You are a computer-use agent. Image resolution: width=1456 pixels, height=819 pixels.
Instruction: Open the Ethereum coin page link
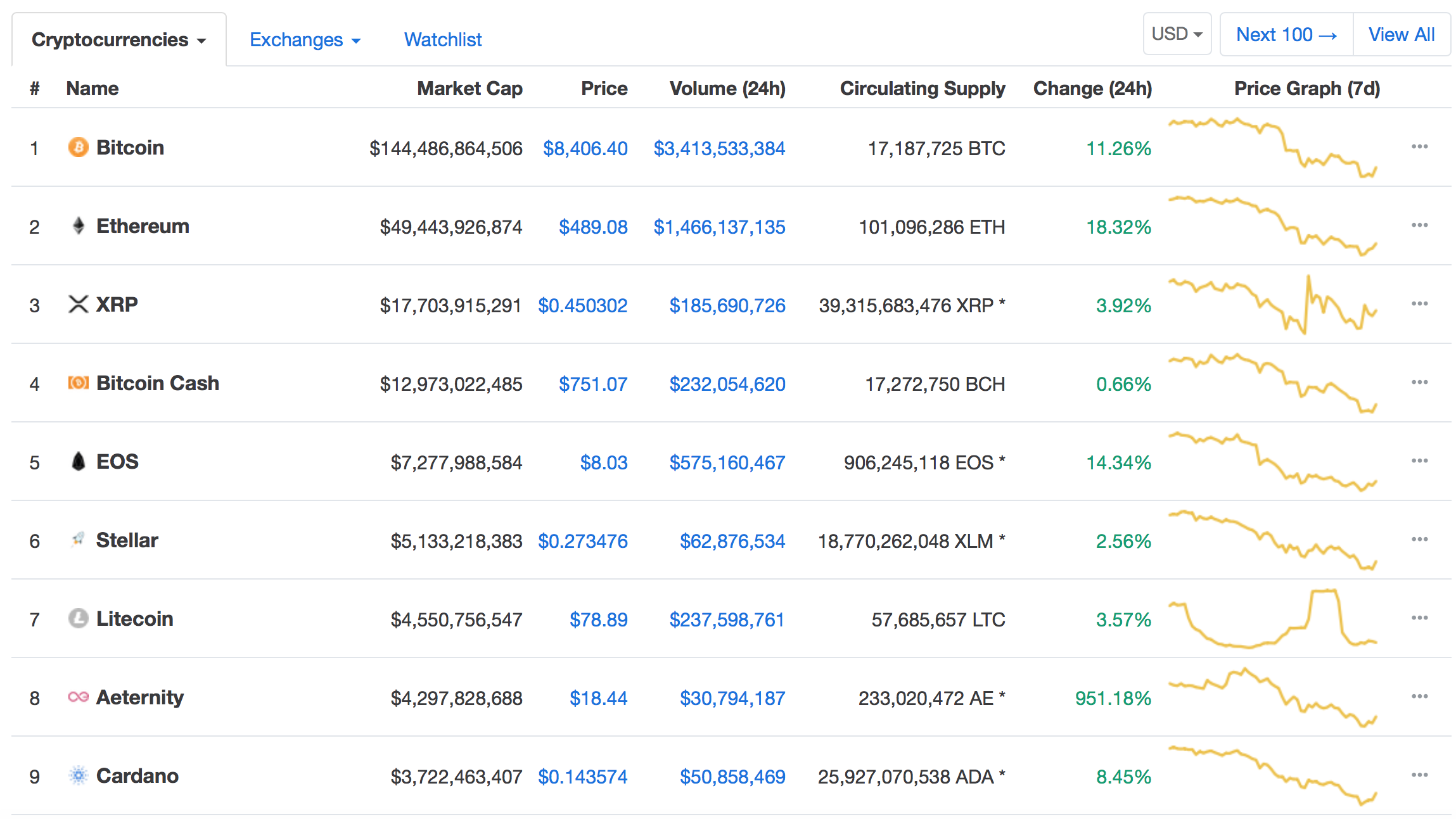[143, 226]
